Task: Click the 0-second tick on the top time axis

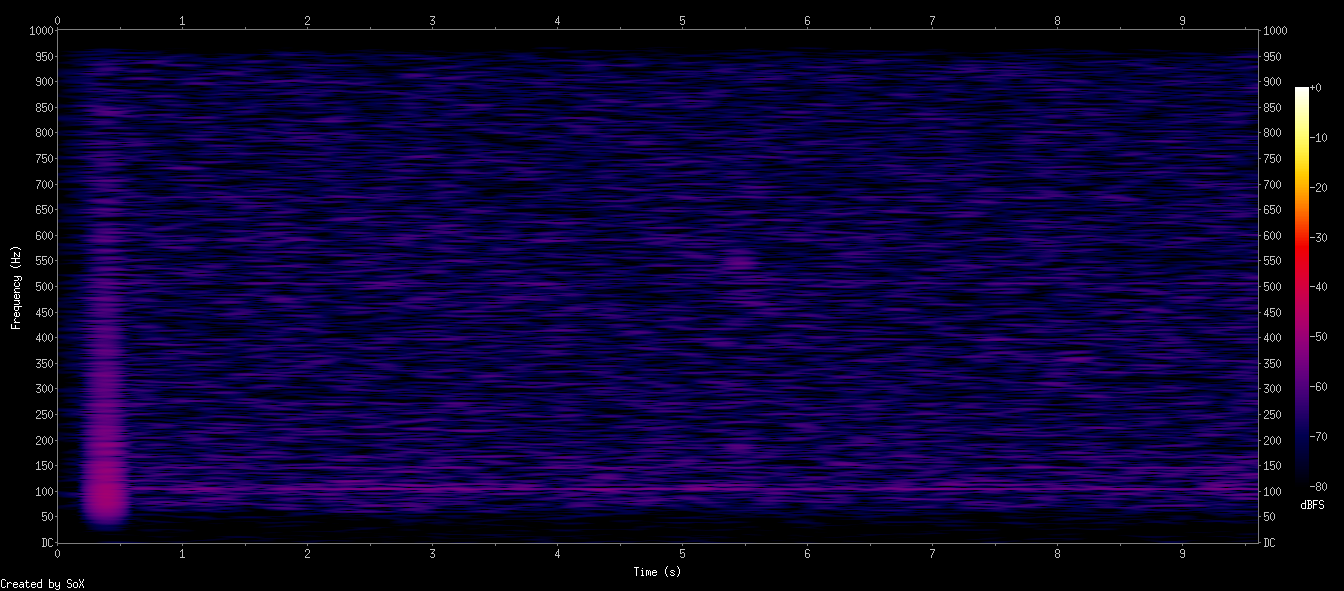Action: click(58, 19)
